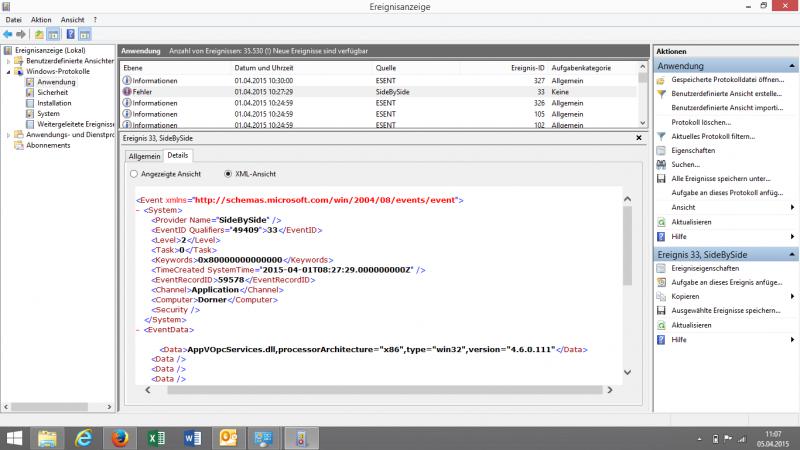Image resolution: width=800 pixels, height=450 pixels.
Task: Click the Aufgabe an dieses Ereignis icon
Action: point(661,282)
